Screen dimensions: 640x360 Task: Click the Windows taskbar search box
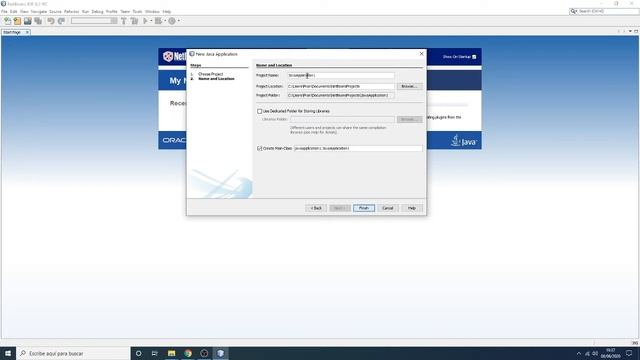coord(73,353)
